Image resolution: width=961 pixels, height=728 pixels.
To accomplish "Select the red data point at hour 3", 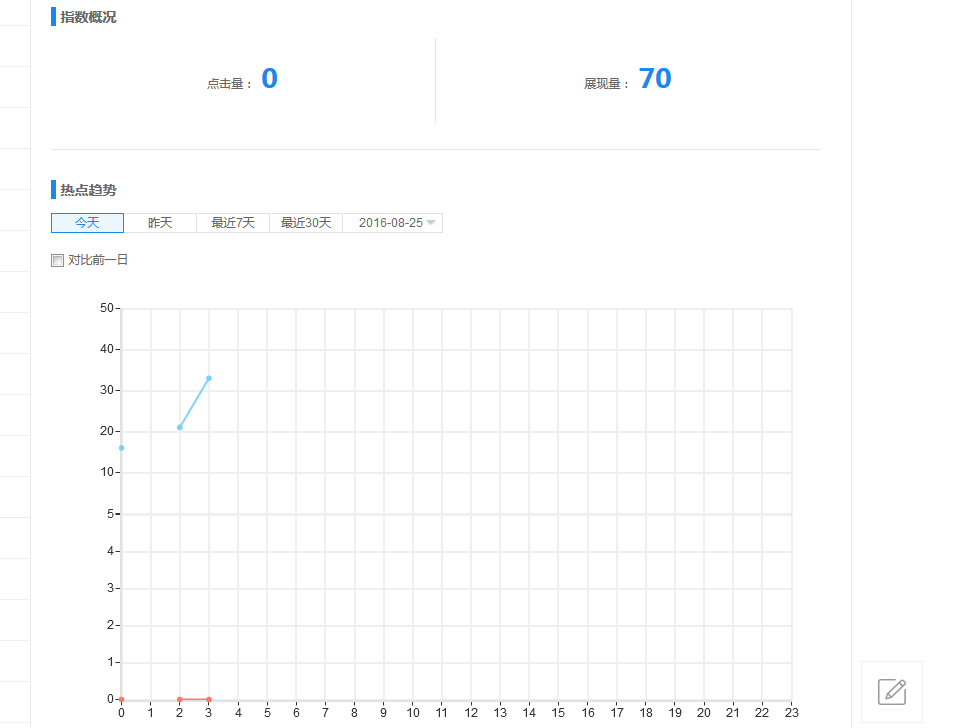I will [x=209, y=699].
